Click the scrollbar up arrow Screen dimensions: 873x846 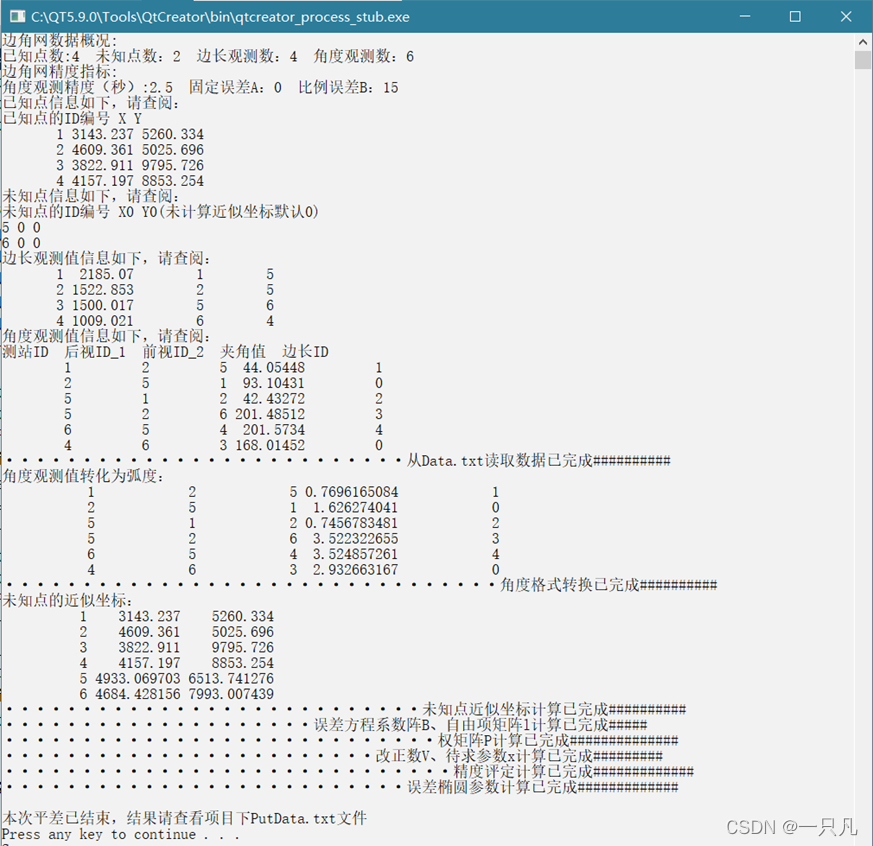[862, 41]
